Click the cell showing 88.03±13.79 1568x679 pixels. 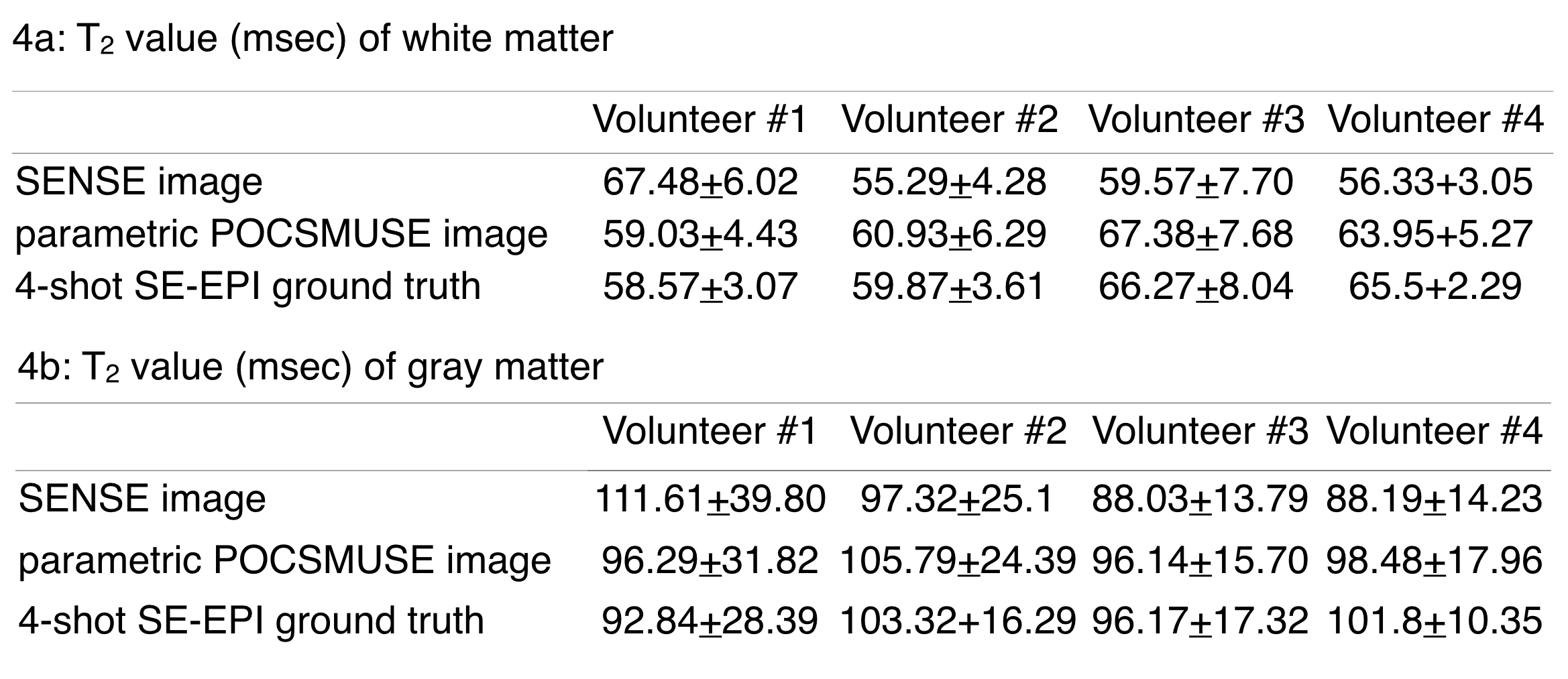click(x=1199, y=500)
